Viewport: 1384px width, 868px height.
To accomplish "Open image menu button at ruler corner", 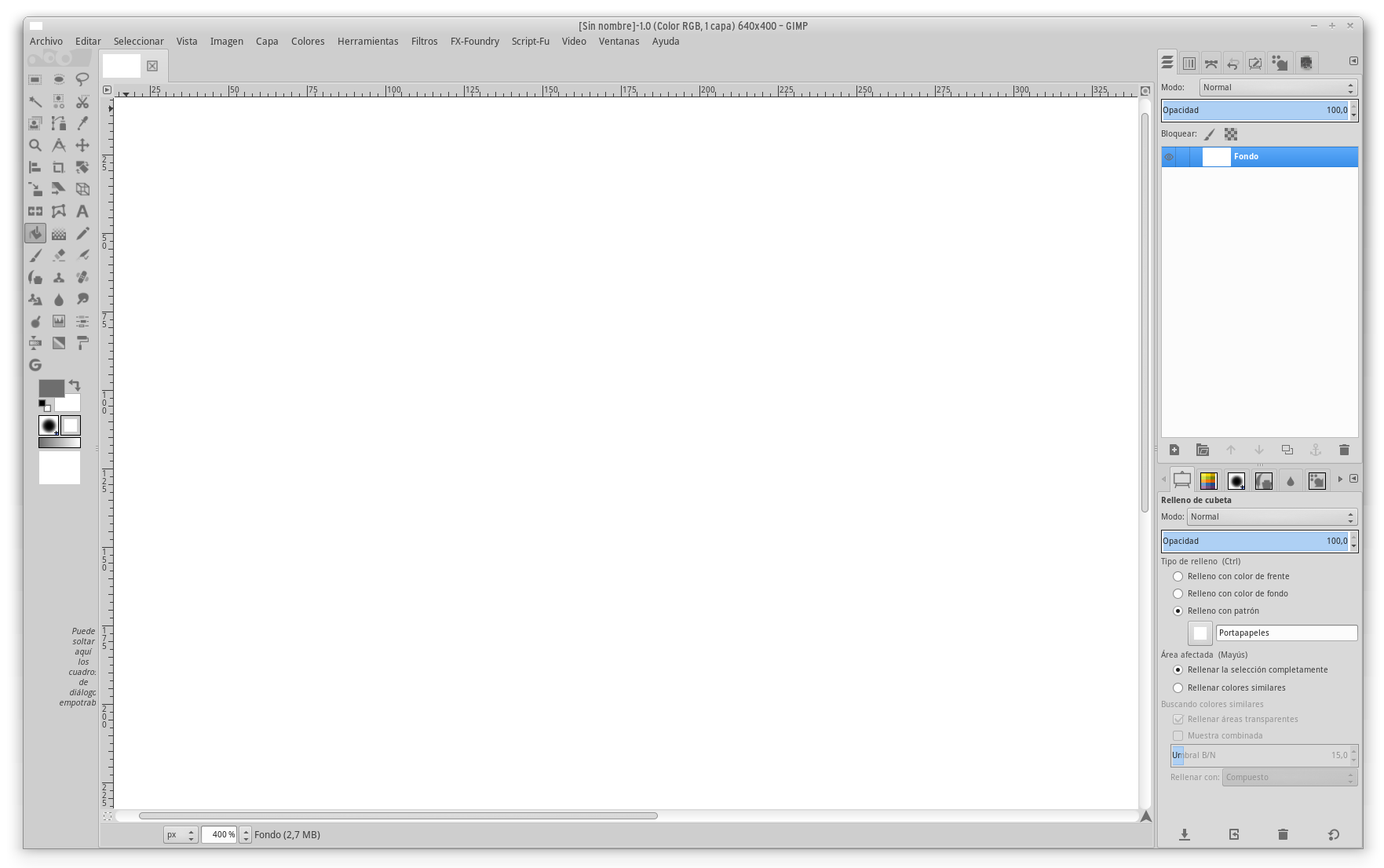I will (107, 90).
